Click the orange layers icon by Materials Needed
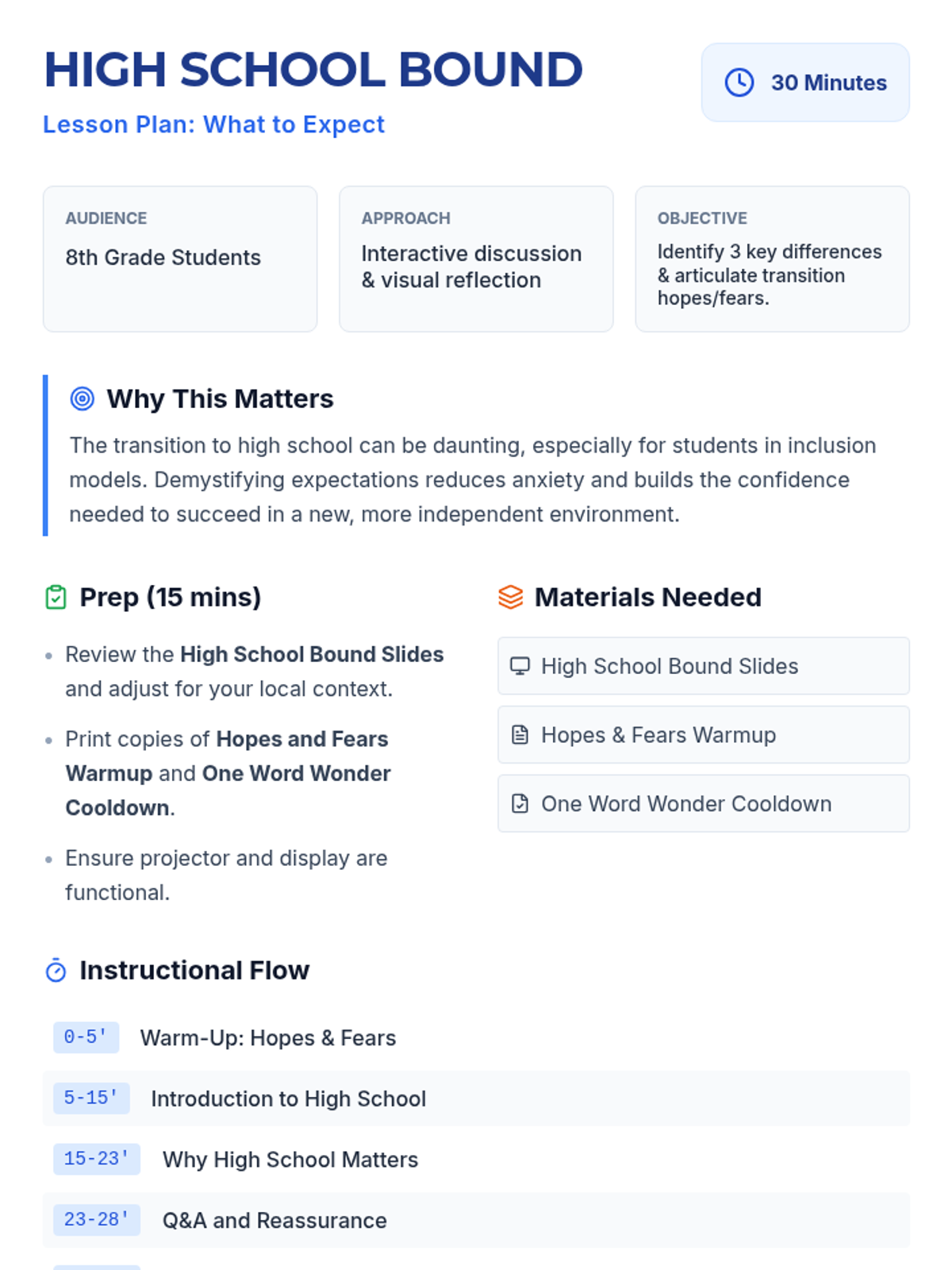The width and height of the screenshot is (952, 1270). (x=511, y=597)
